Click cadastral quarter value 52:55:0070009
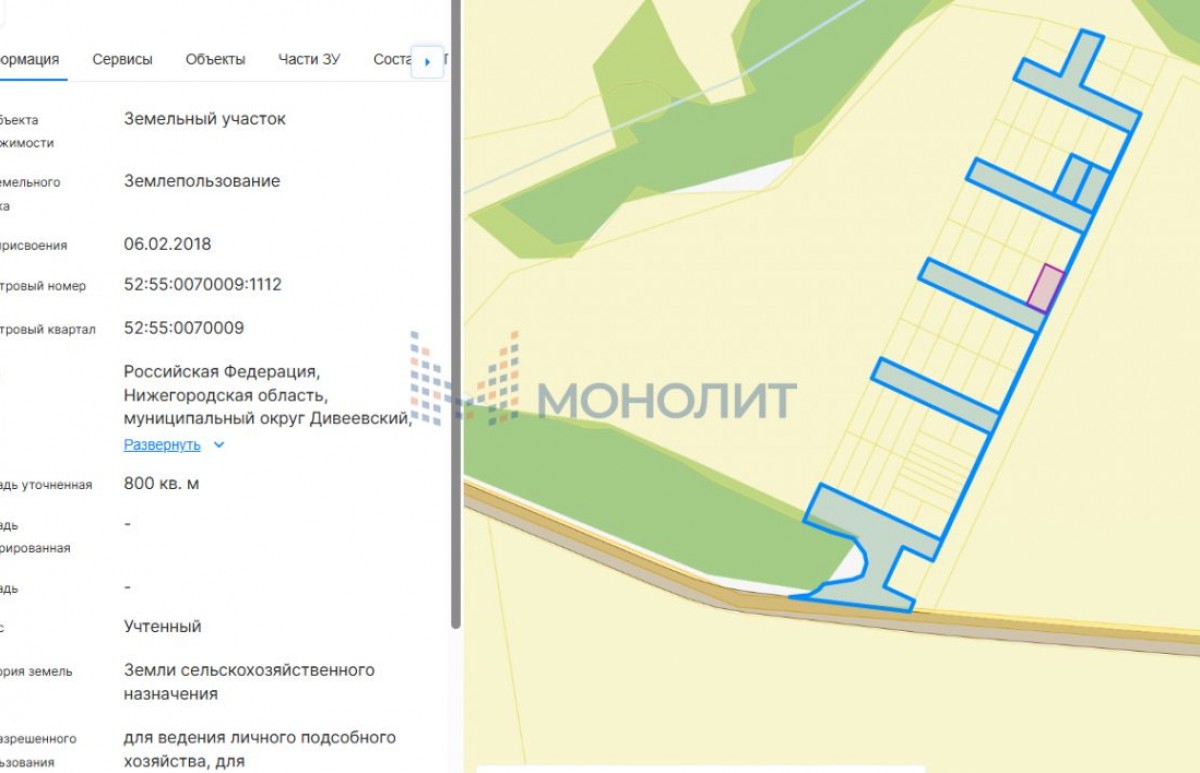Screen dimensions: 1200x773 click(184, 328)
